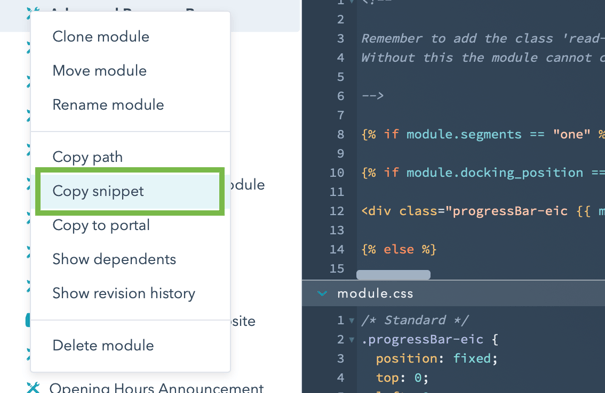Viewport: 605px width, 393px height.
Task: Open the Opening Hours Announcement module
Action: pyautogui.click(x=157, y=387)
